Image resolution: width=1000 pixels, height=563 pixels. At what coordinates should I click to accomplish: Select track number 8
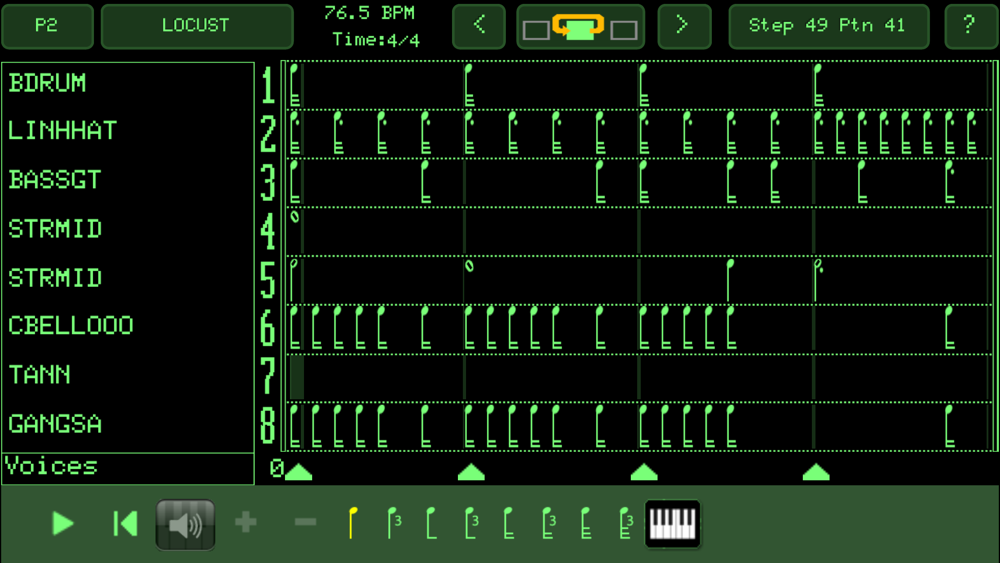coord(268,427)
